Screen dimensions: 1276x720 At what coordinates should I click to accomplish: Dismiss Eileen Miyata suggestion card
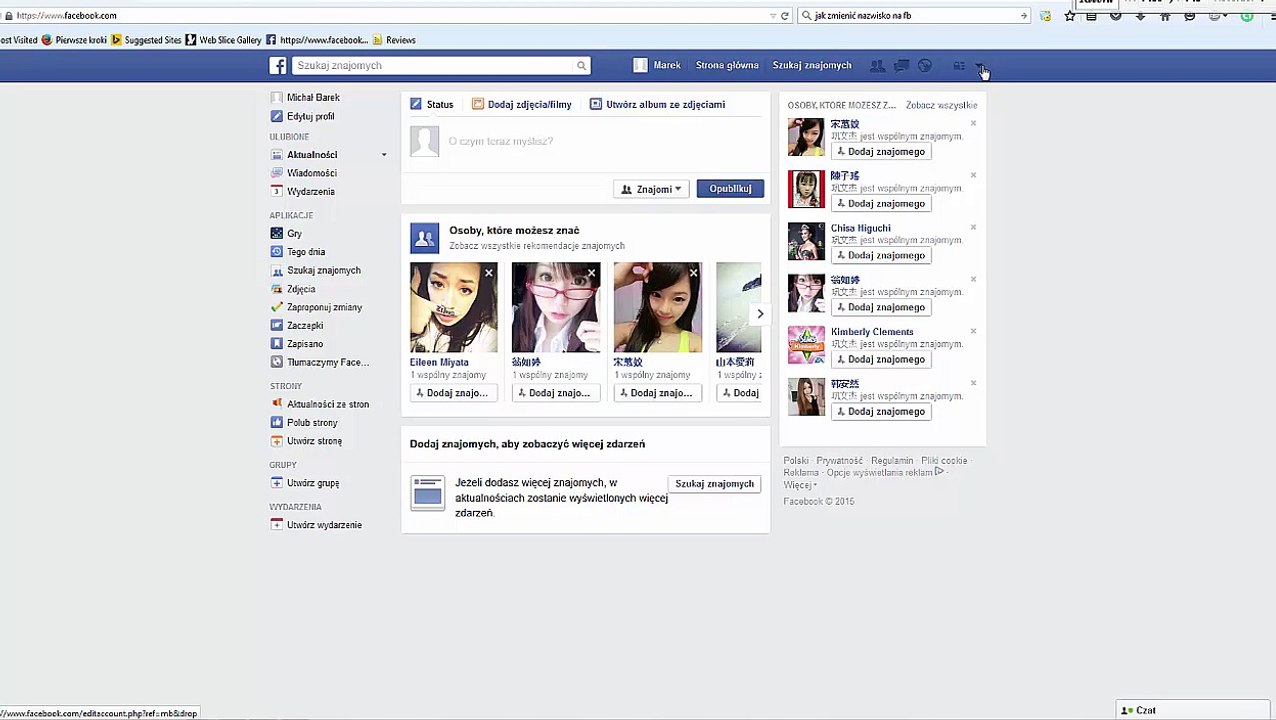click(489, 273)
